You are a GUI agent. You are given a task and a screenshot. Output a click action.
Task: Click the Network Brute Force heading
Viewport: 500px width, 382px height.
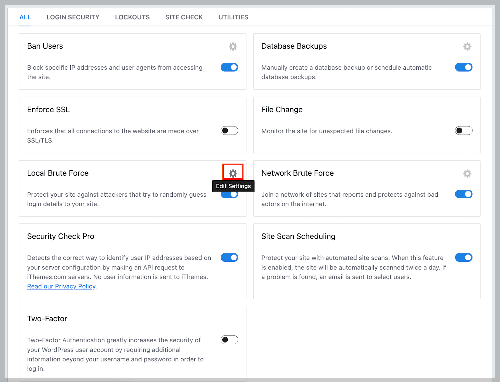(x=298, y=173)
